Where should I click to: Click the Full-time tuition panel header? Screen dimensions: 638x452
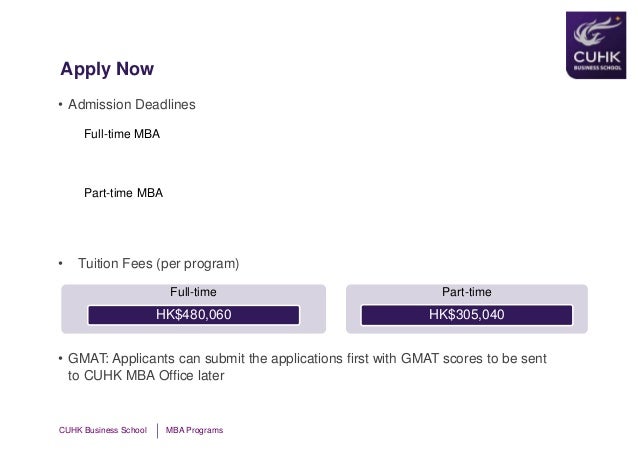click(193, 292)
